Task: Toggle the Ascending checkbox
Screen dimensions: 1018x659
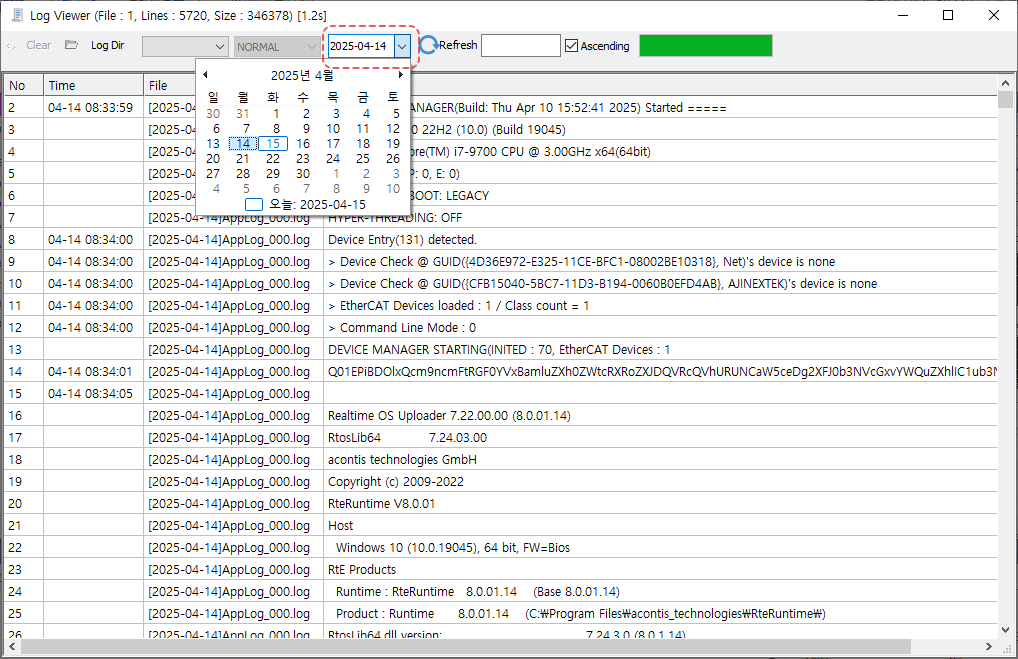Action: pyautogui.click(x=571, y=45)
